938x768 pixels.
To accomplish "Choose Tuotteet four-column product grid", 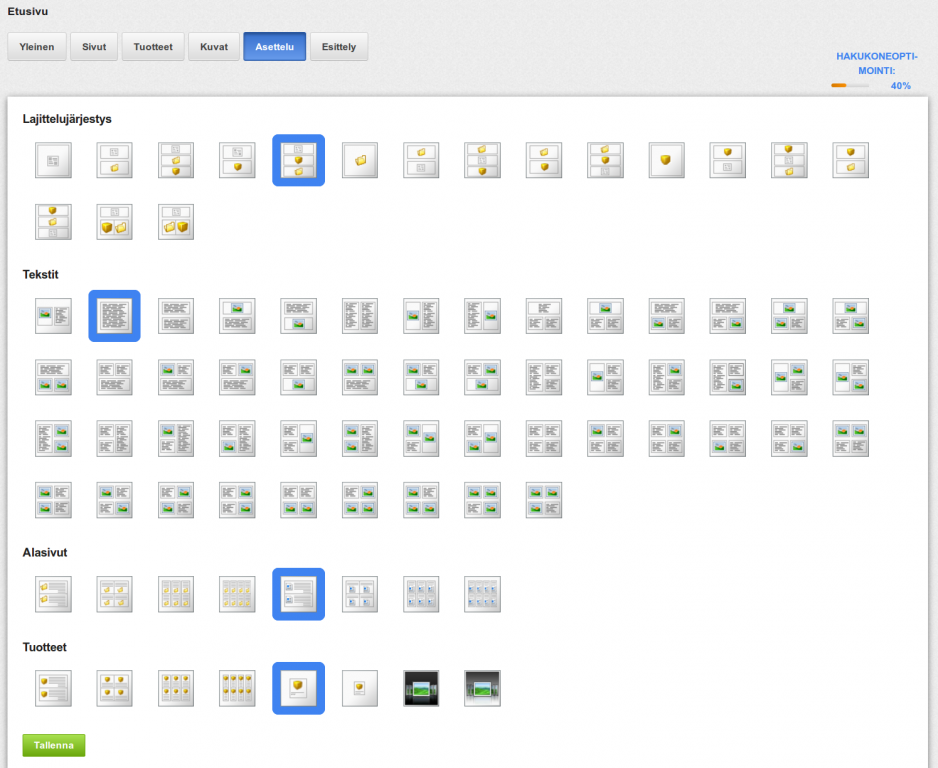I will pyautogui.click(x=237, y=688).
